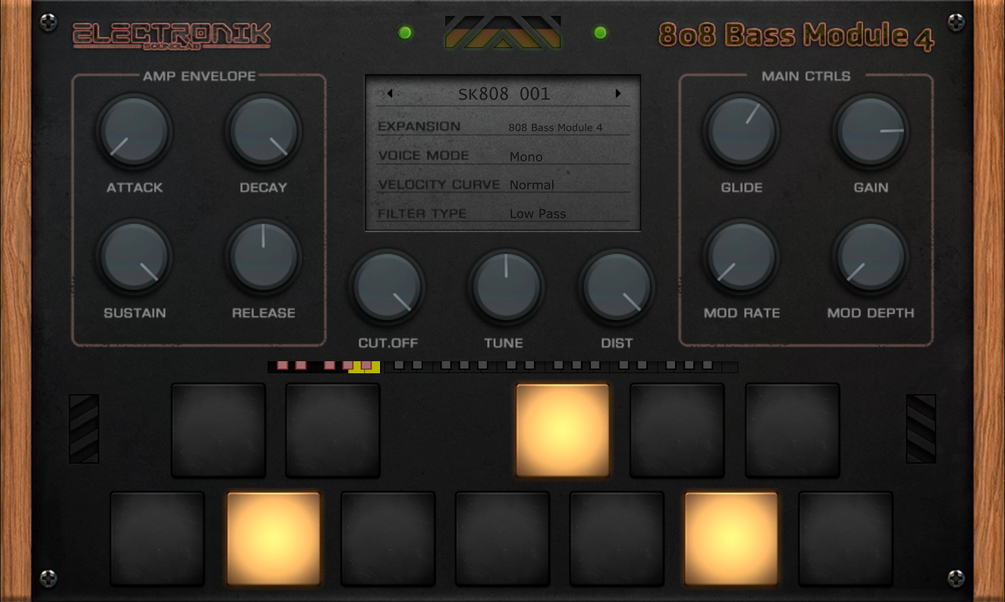Screen dimensions: 1005x602
Task: Click the DIST knob
Action: coord(617,287)
